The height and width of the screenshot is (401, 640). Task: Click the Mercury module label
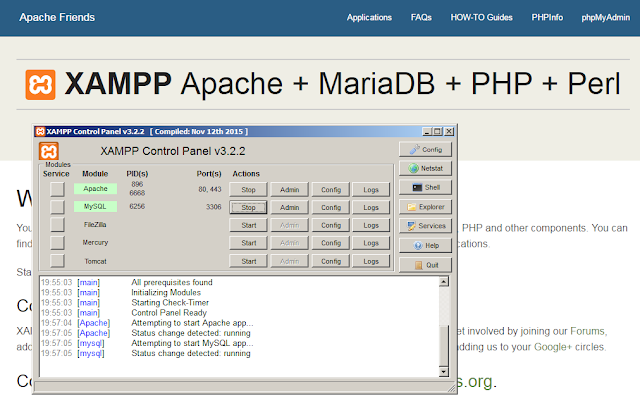[95, 243]
